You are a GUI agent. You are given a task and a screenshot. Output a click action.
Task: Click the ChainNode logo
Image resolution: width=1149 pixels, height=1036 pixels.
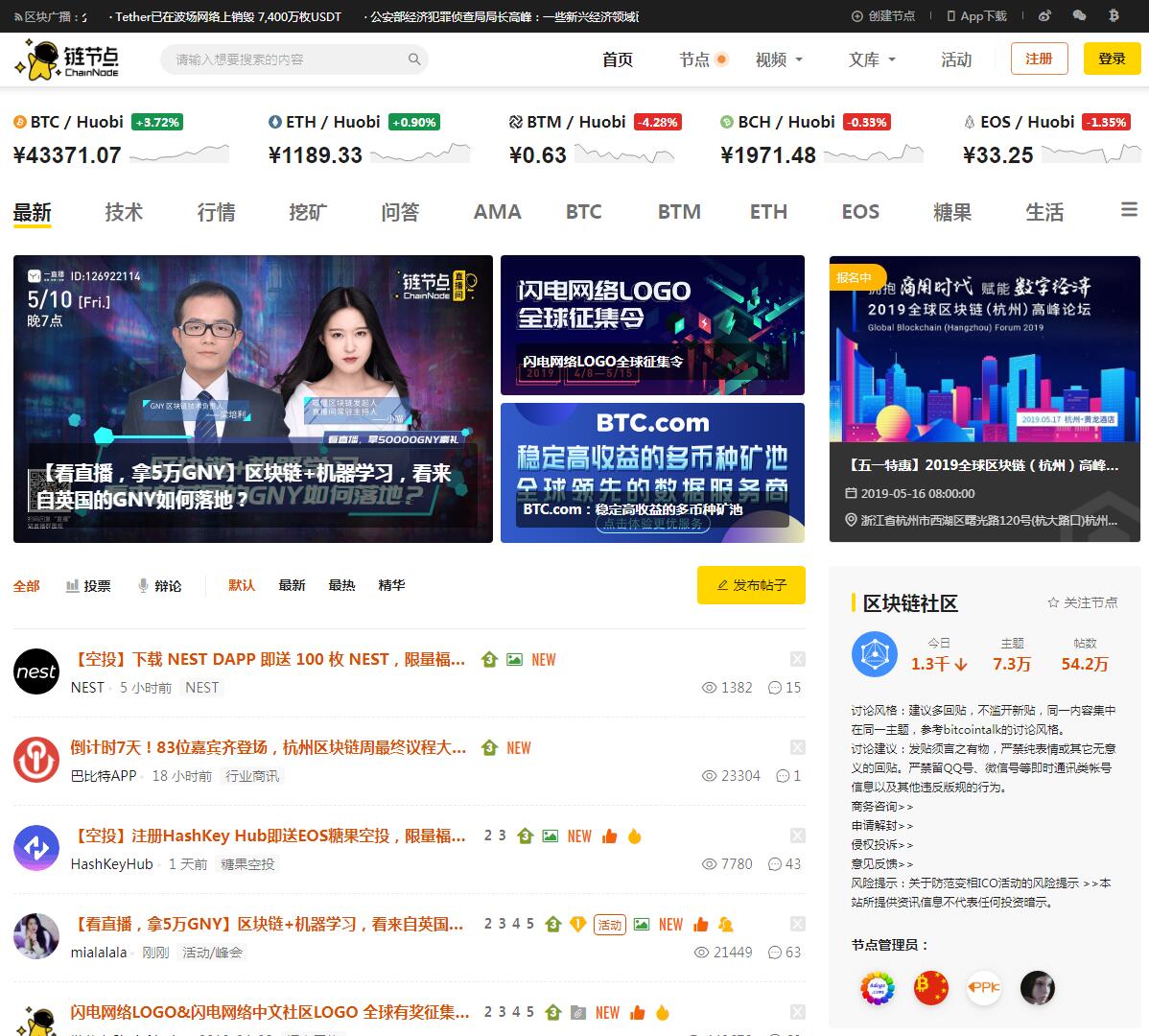(67, 59)
